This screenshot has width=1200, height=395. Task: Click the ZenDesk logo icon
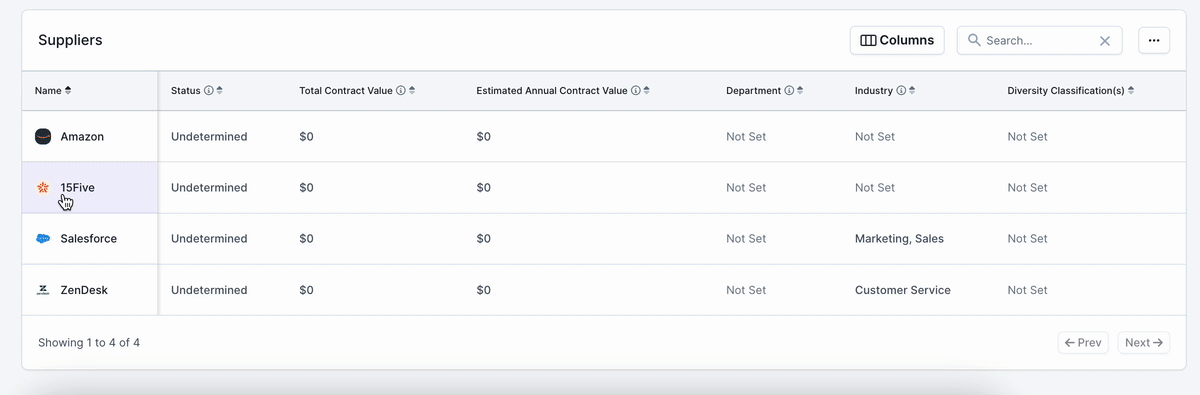tap(43, 290)
